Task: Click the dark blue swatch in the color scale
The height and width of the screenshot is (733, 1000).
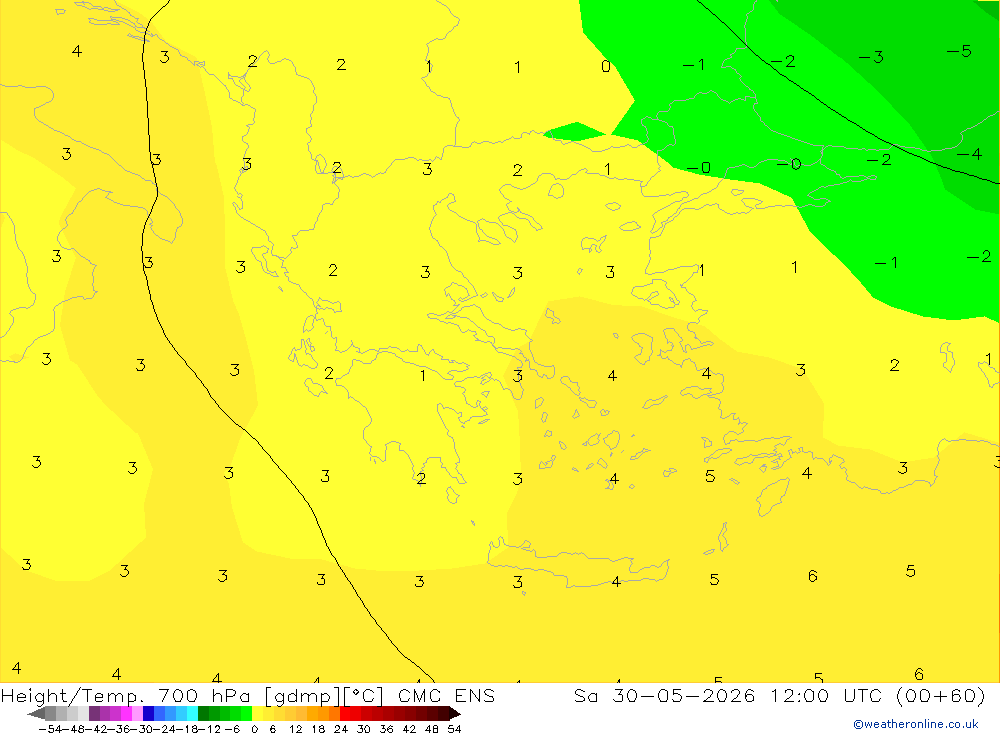Action: click(148, 713)
